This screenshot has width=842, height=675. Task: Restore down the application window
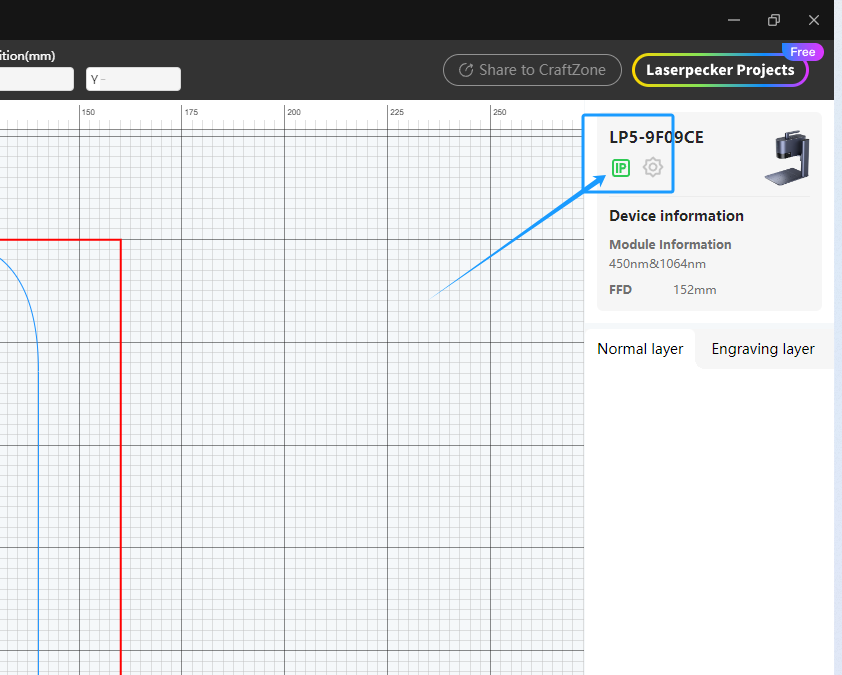pos(774,20)
